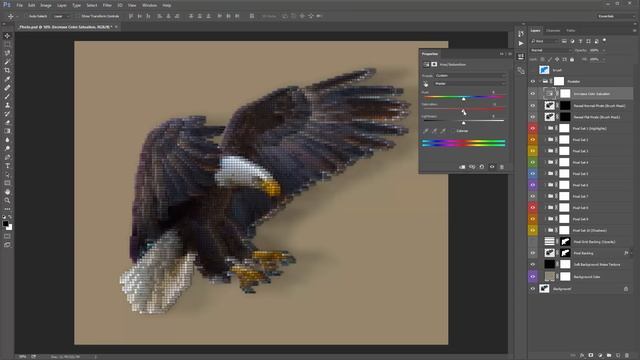Image resolution: width=640 pixels, height=360 pixels.
Task: Open the Actions play icon in dock
Action: [521, 43]
